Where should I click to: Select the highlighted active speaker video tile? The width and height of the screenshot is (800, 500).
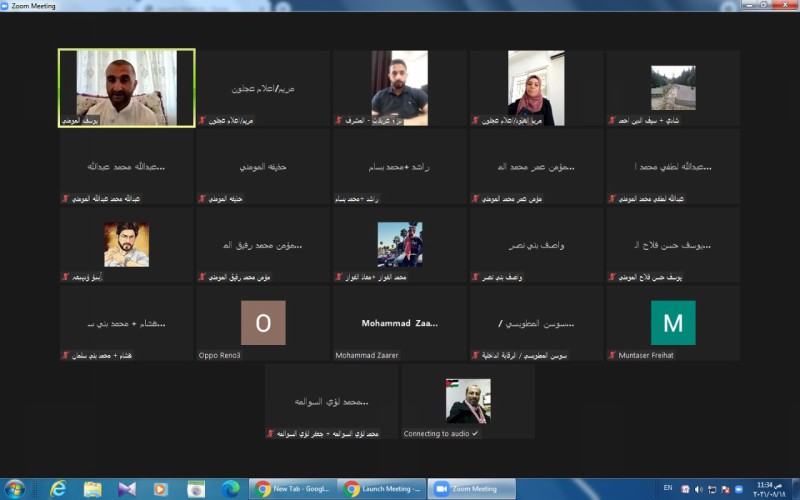pyautogui.click(x=126, y=88)
